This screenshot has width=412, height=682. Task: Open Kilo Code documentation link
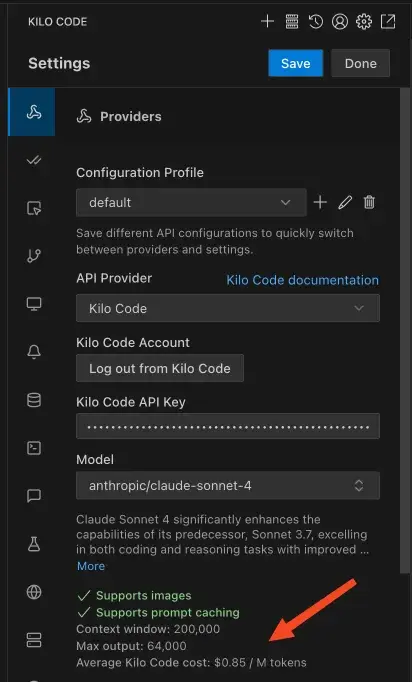(x=302, y=280)
